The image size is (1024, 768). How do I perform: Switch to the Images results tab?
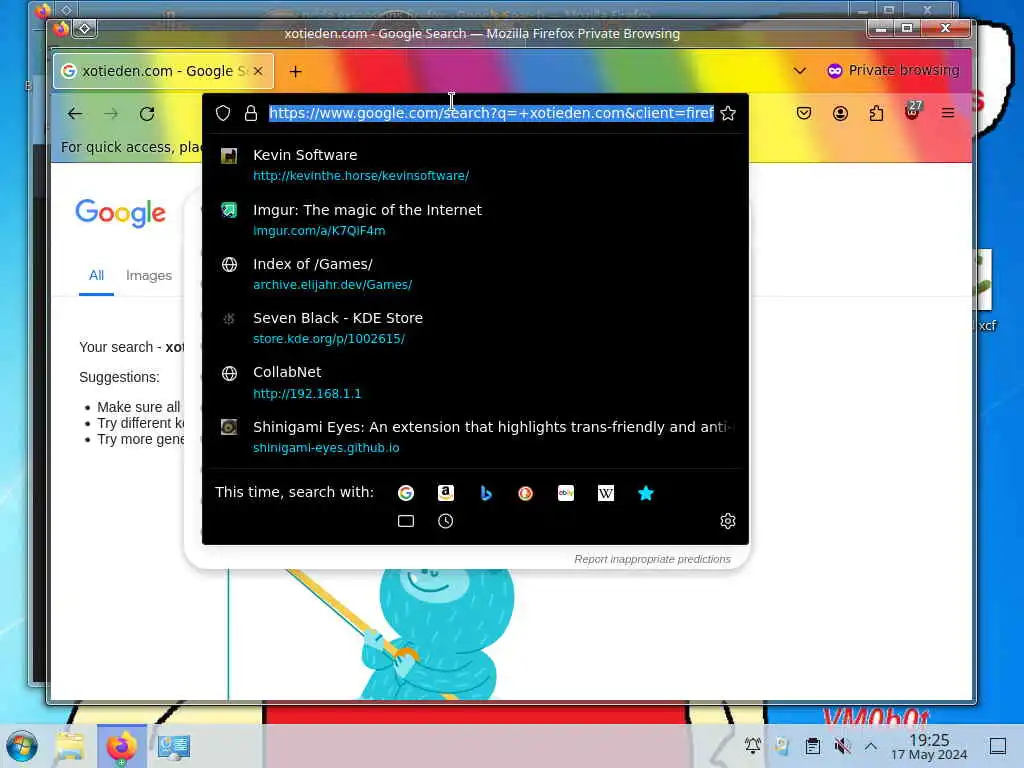coord(149,276)
